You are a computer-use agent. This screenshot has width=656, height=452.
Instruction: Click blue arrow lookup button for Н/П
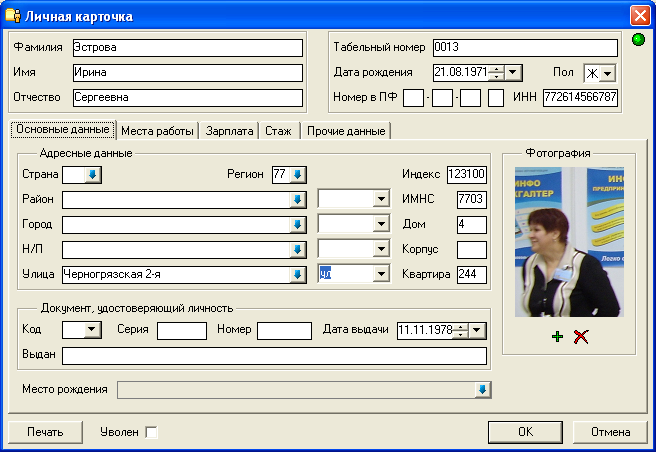click(297, 250)
